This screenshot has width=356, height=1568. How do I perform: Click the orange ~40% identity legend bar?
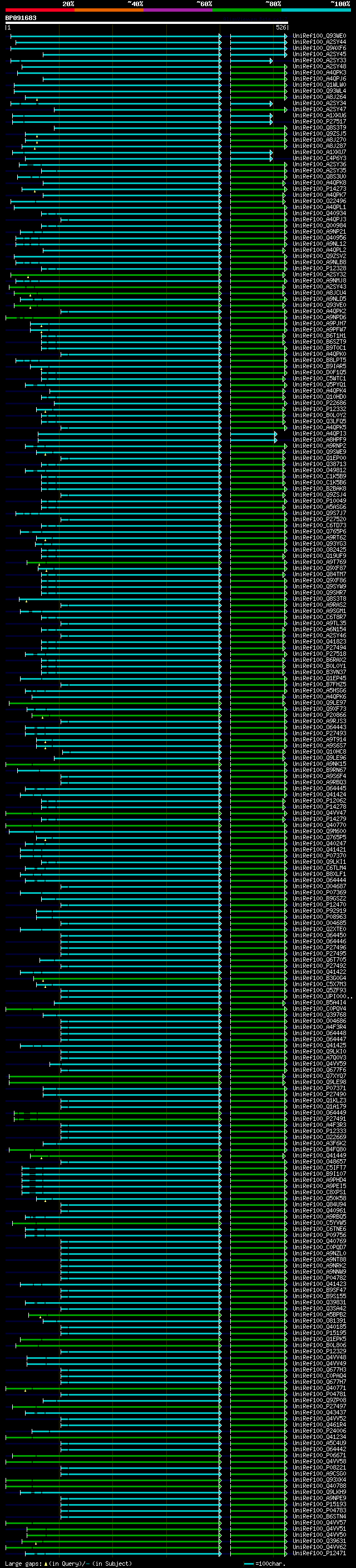109,10
